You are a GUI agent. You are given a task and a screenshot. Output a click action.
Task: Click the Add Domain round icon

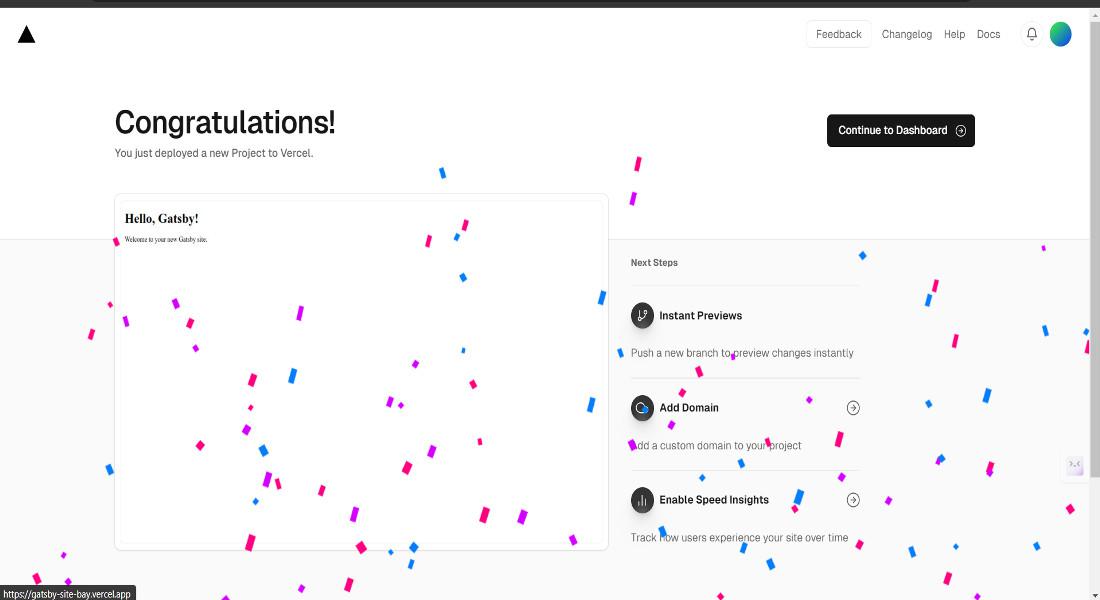tap(642, 408)
